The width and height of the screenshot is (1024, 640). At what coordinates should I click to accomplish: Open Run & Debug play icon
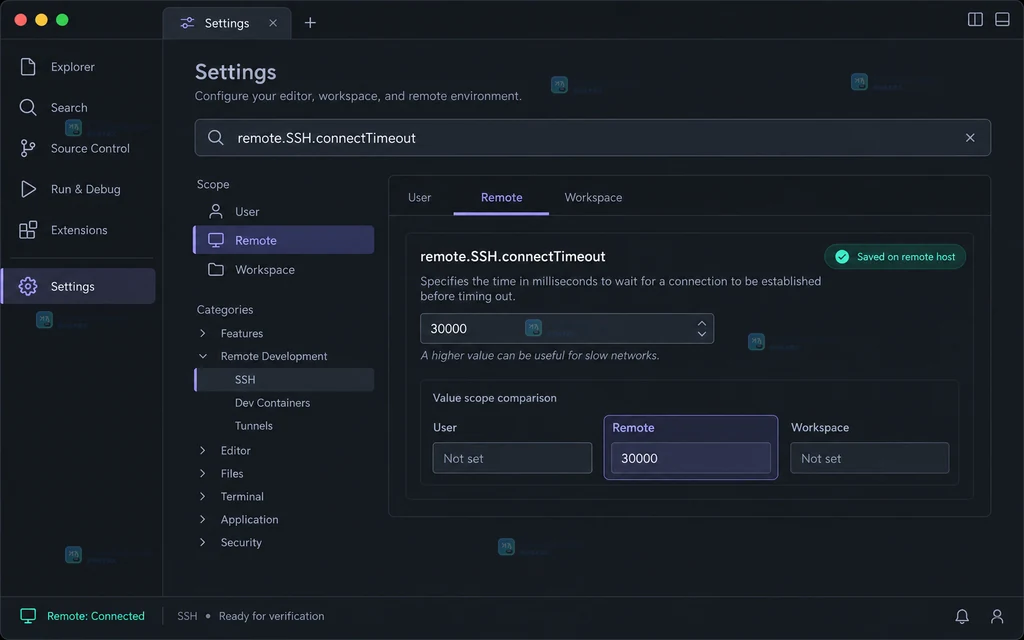click(x=27, y=189)
